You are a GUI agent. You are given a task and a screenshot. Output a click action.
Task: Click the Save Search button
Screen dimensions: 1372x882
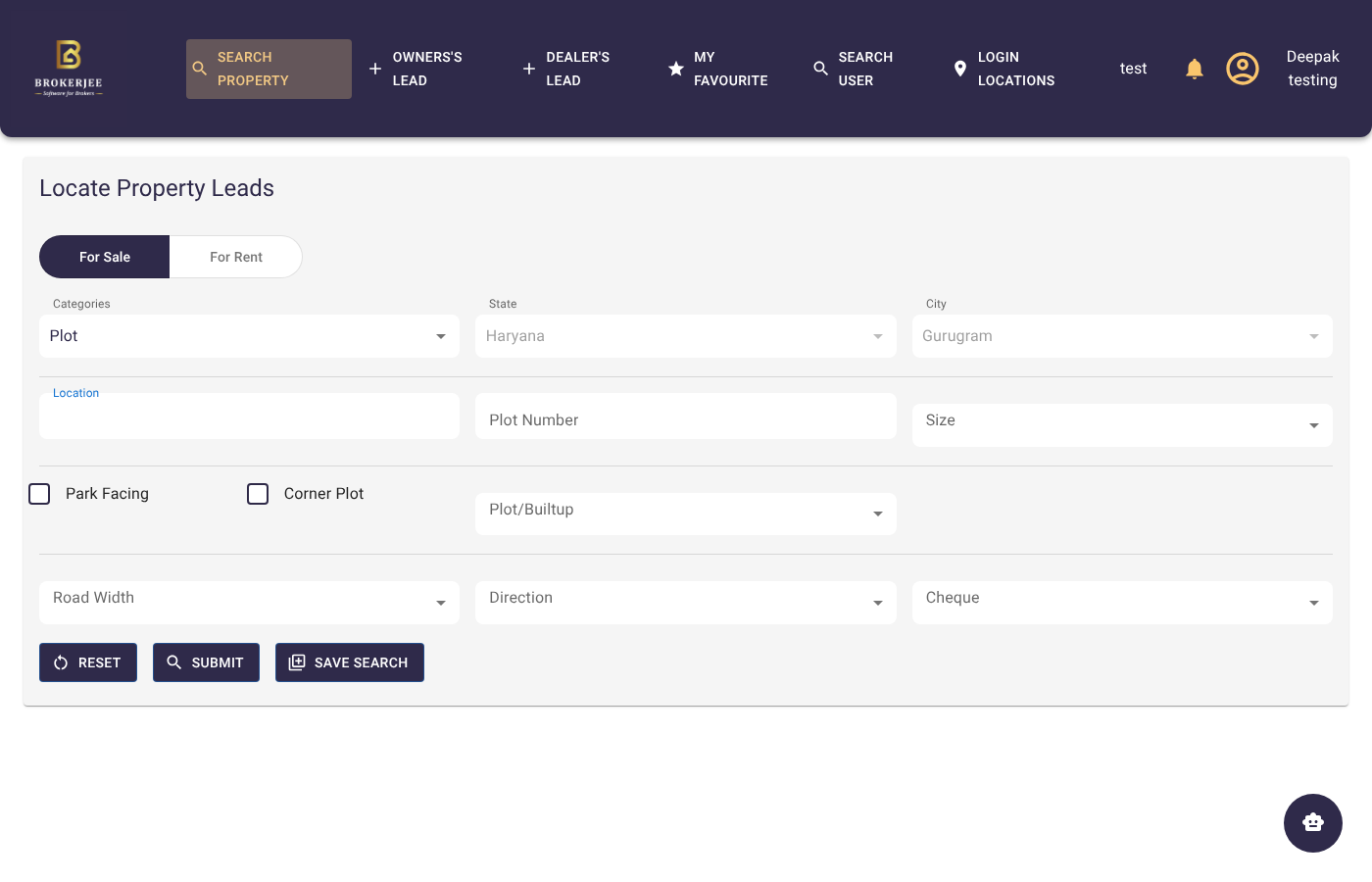[349, 662]
